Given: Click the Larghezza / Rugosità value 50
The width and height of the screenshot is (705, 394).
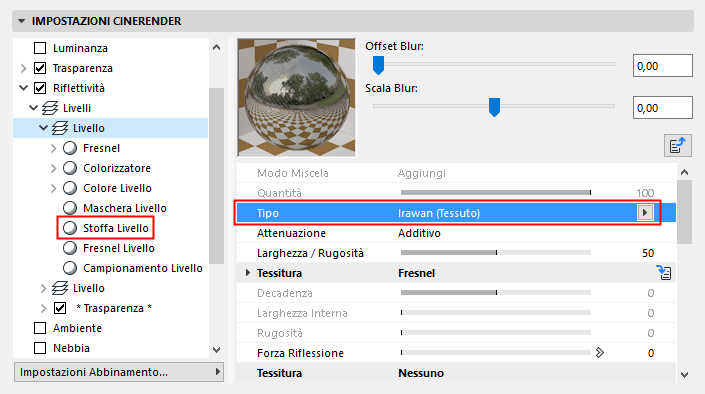Looking at the screenshot, I should [648, 253].
